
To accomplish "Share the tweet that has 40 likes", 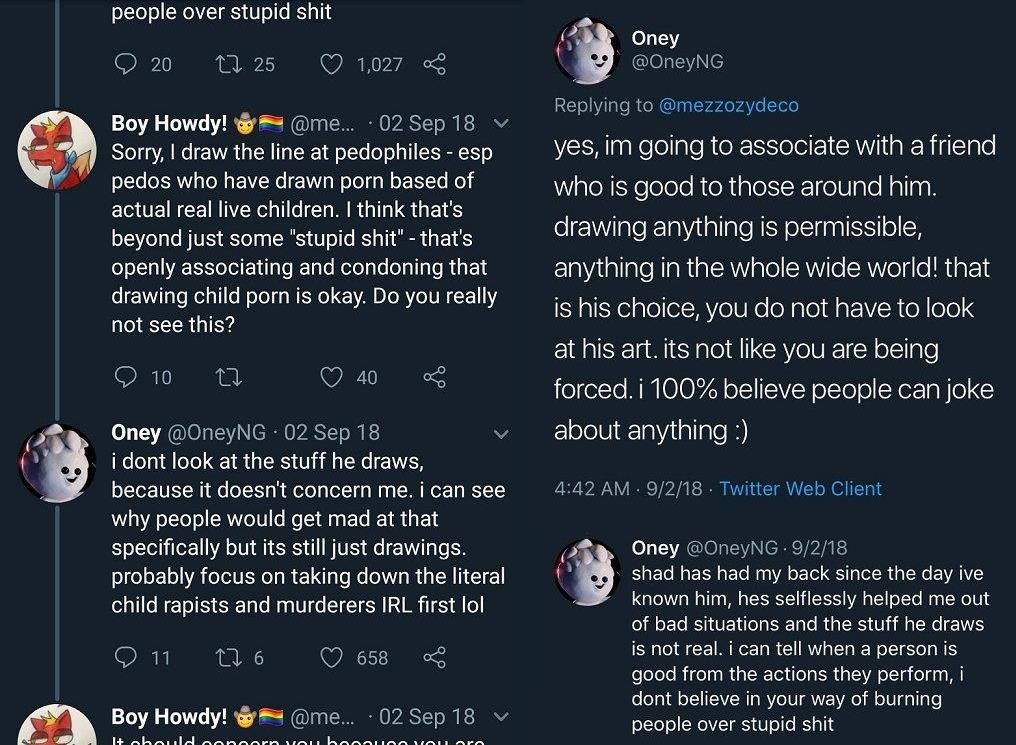I will (x=434, y=377).
